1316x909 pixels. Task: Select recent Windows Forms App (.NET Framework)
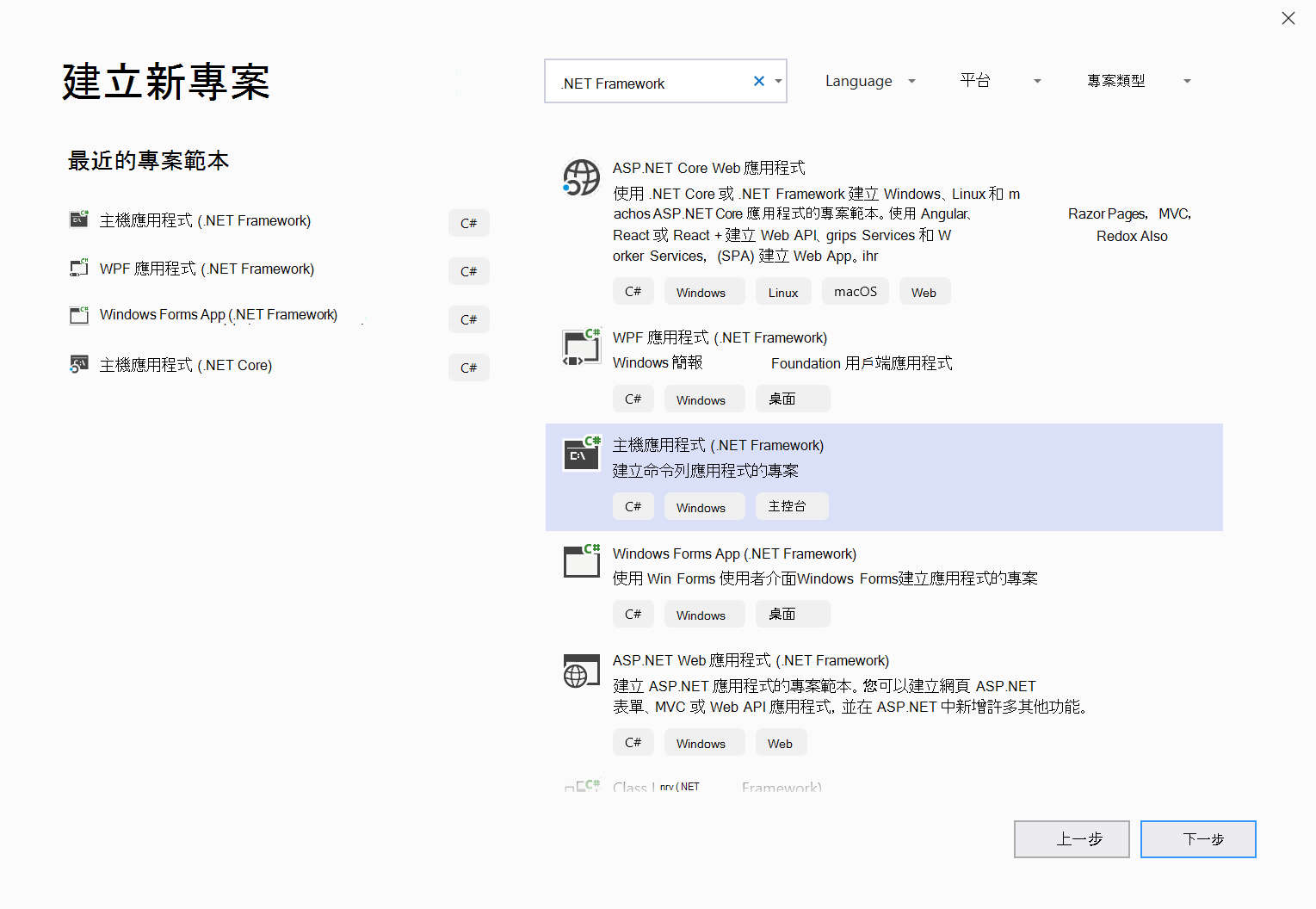coord(219,315)
